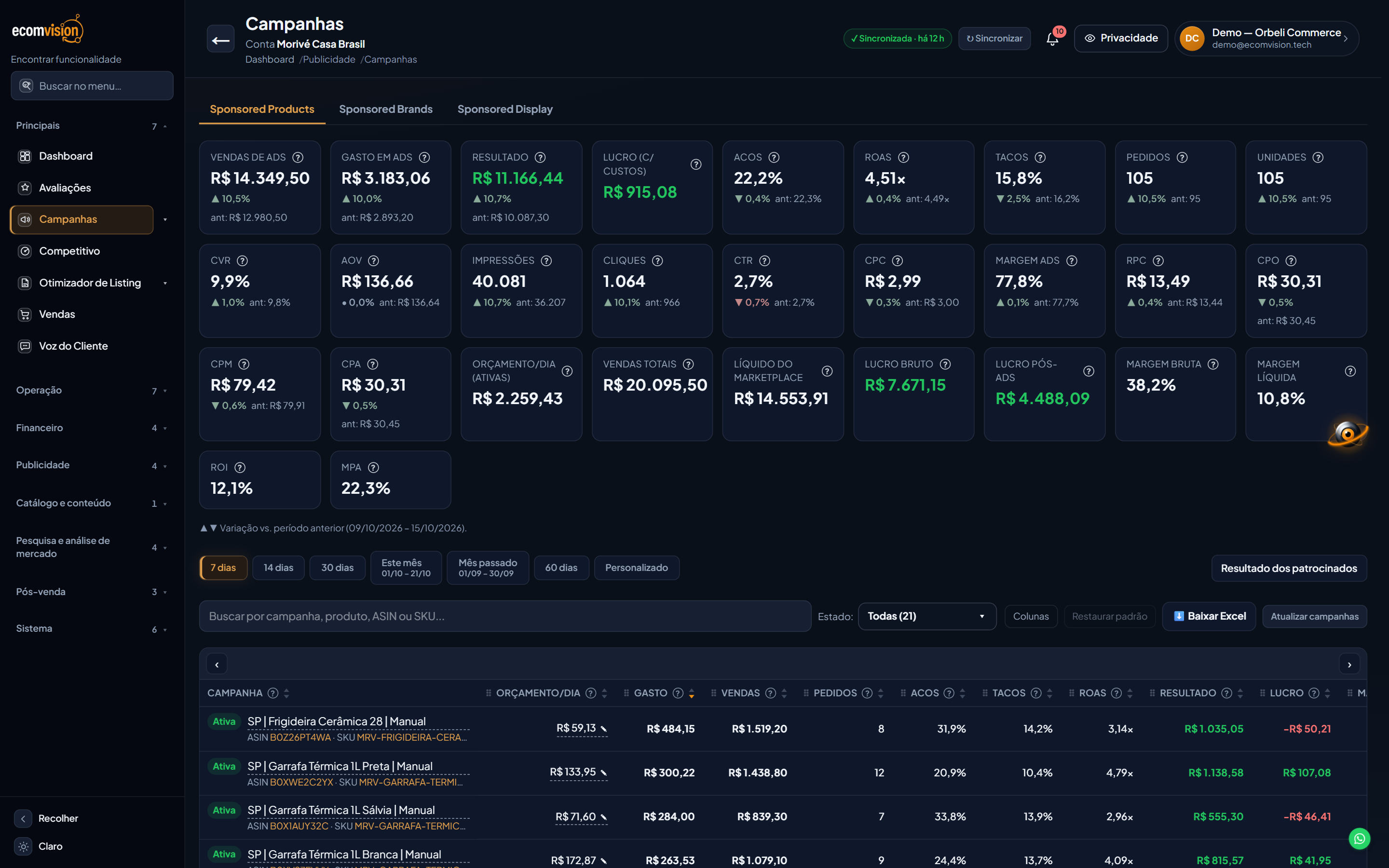Open Dashboard in the sidebar
This screenshot has height=868, width=1389.
click(82, 156)
